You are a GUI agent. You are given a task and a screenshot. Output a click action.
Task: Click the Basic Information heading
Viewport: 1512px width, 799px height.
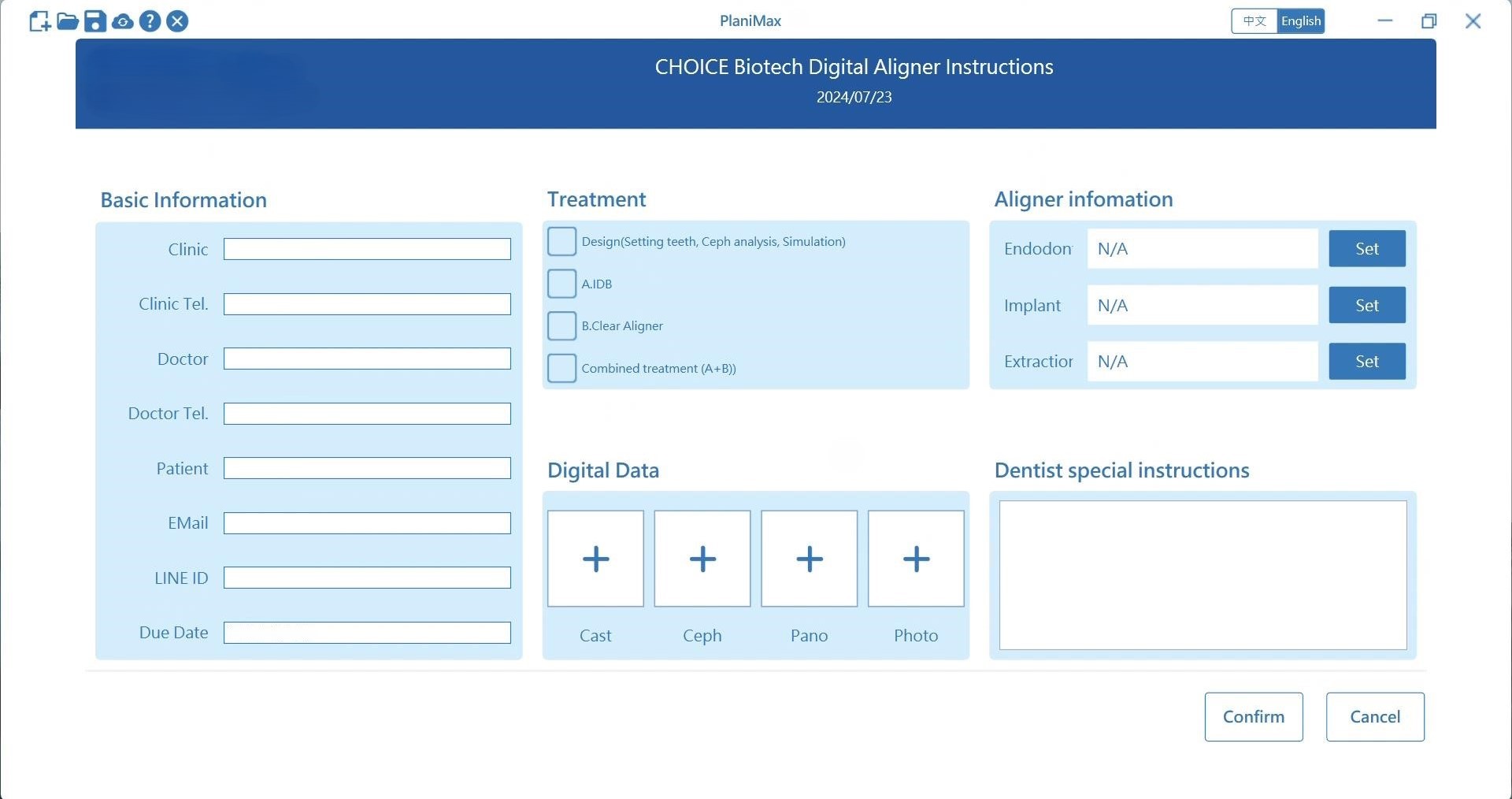coord(183,200)
